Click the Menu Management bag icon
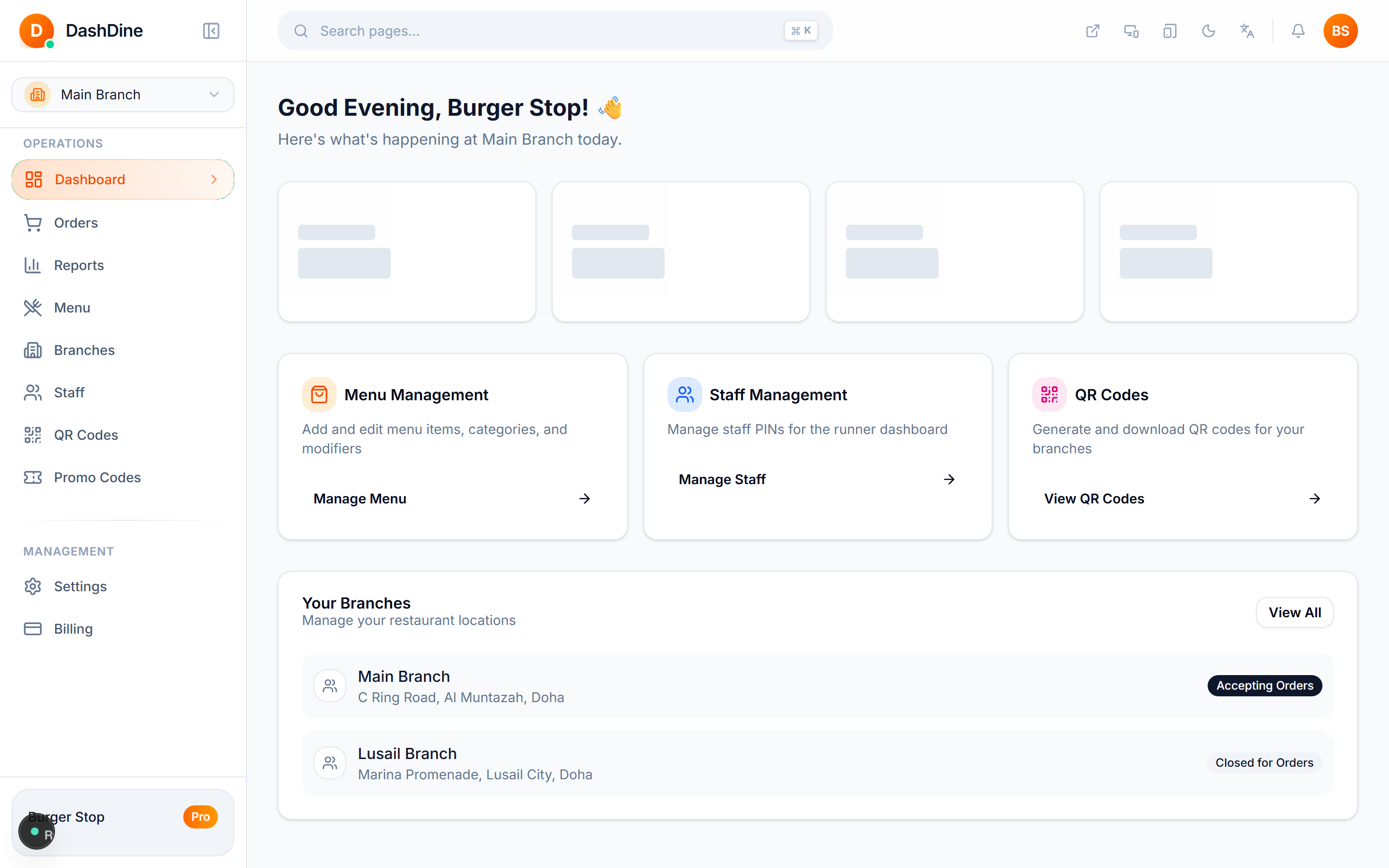 click(319, 394)
